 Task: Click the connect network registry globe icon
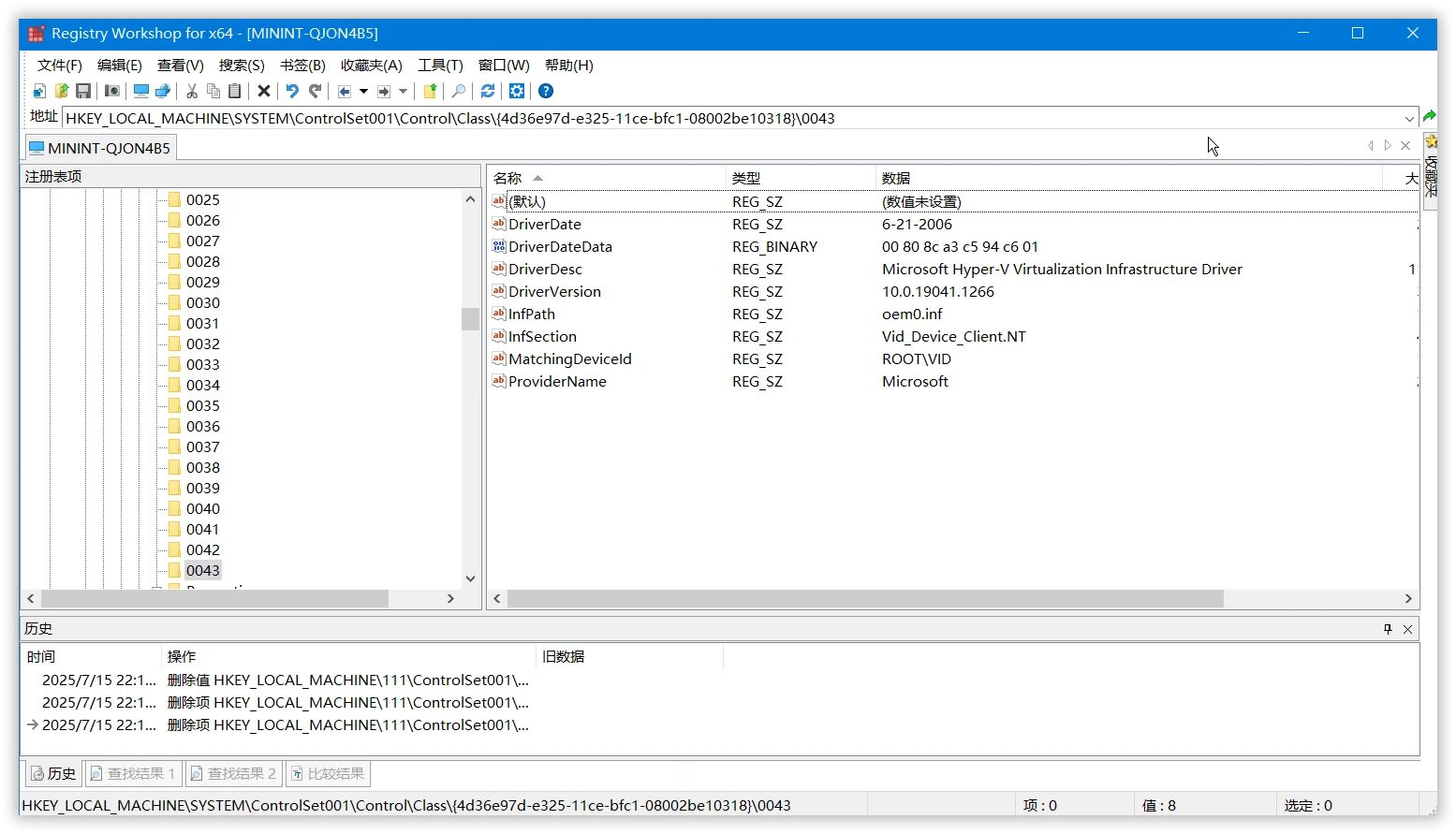163,91
